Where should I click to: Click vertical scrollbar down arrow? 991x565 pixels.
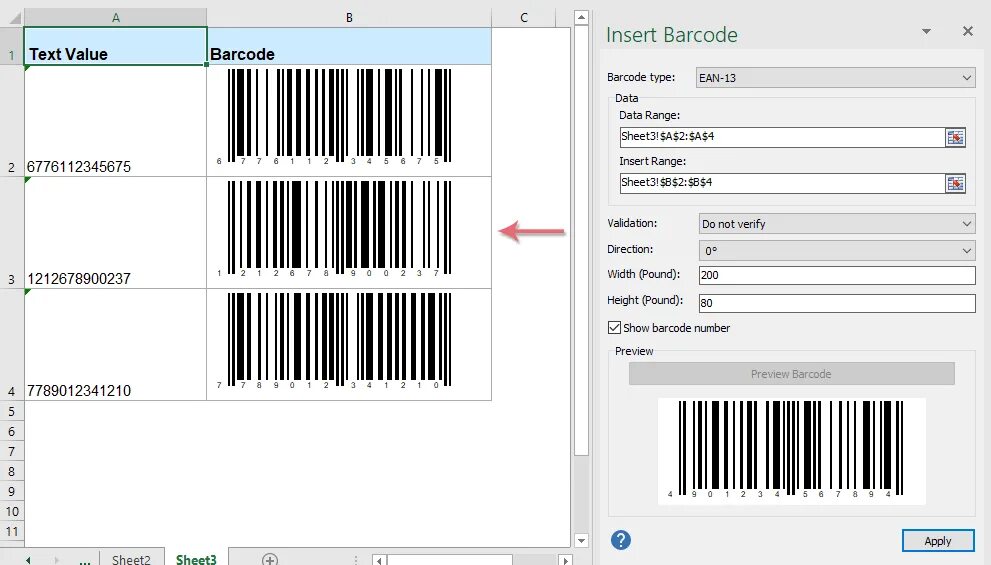(581, 540)
